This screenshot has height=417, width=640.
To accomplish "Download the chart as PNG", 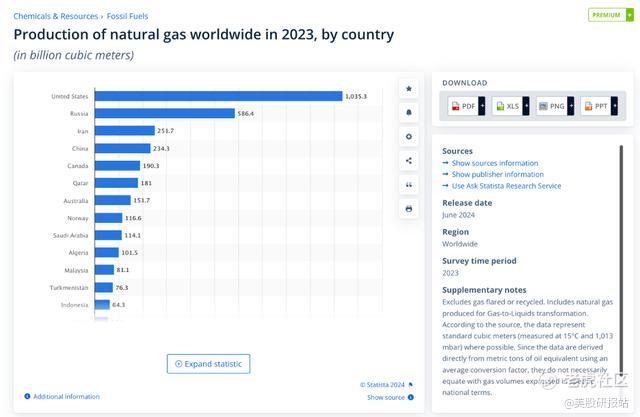I will pyautogui.click(x=551, y=105).
